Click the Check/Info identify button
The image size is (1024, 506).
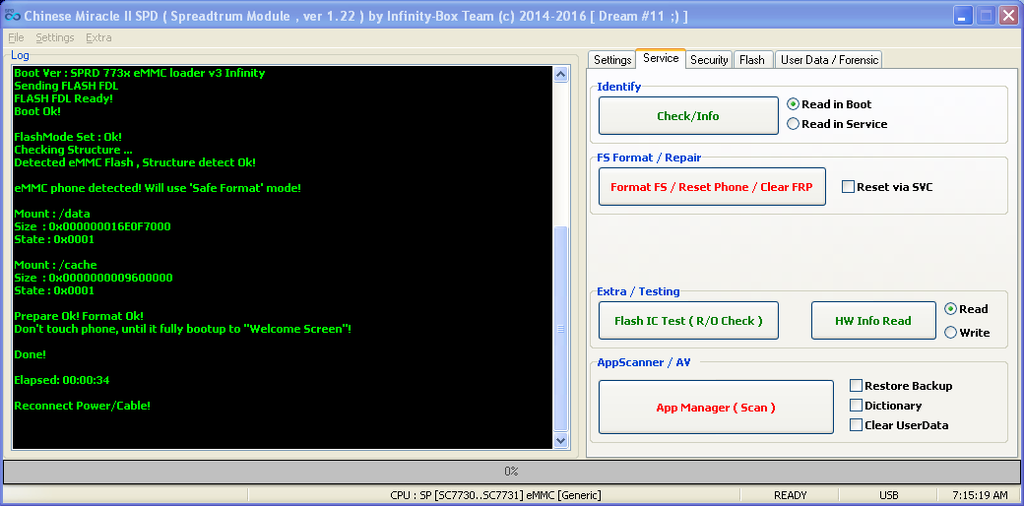pos(688,116)
